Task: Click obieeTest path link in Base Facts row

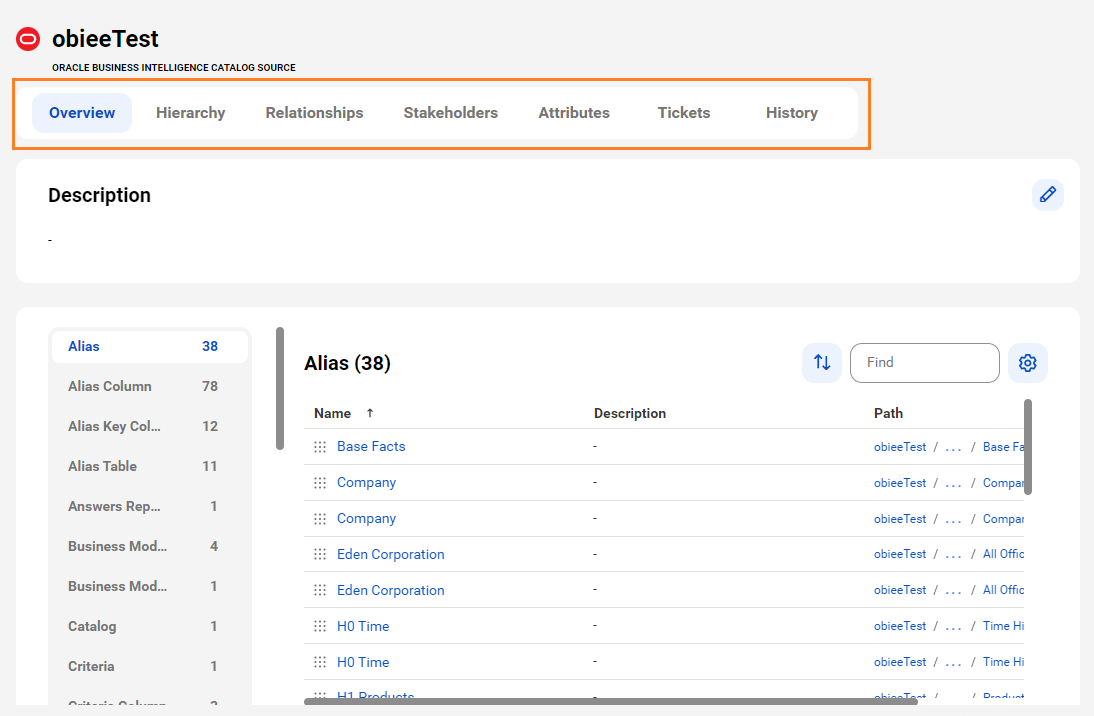Action: click(900, 447)
